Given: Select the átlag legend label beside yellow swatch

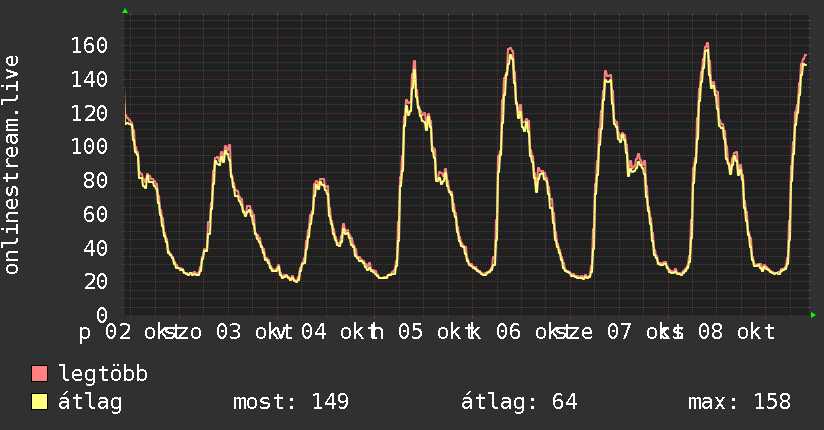Looking at the screenshot, I should pyautogui.click(x=90, y=402).
